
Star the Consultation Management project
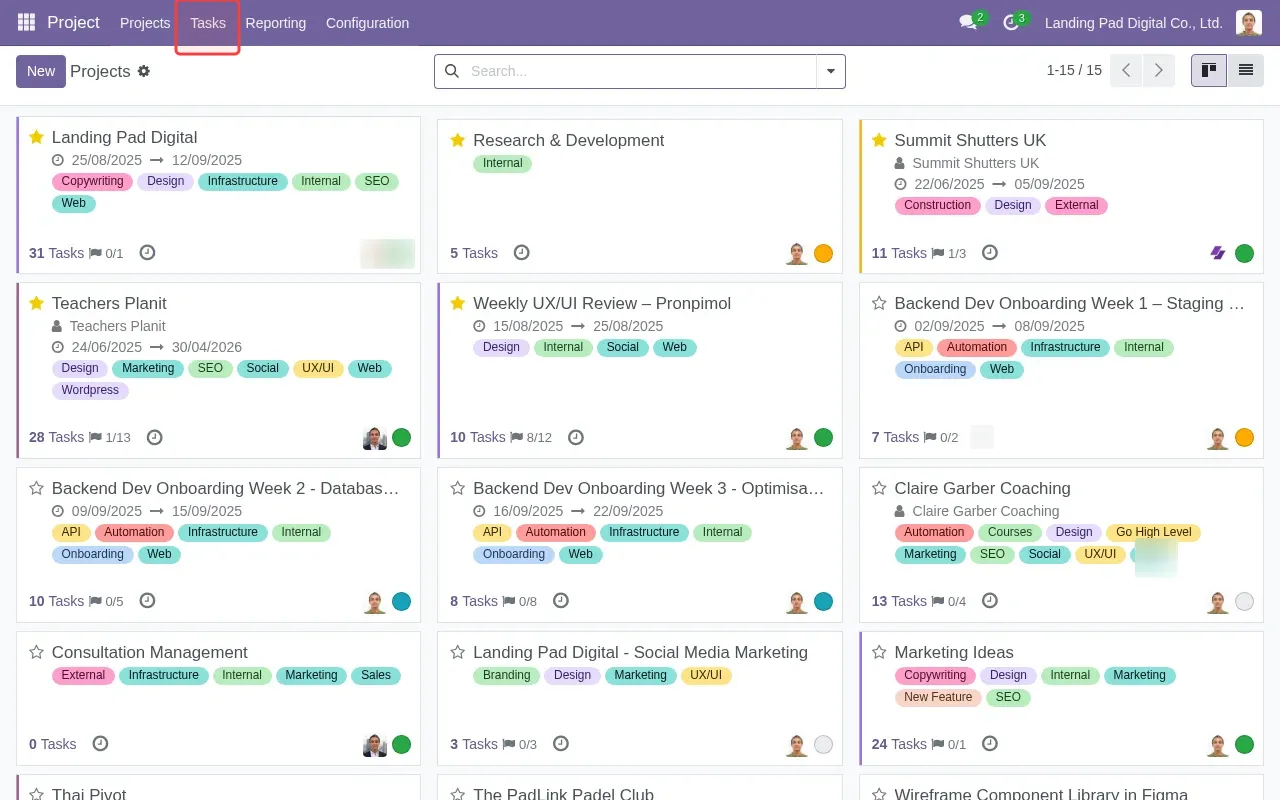point(36,652)
